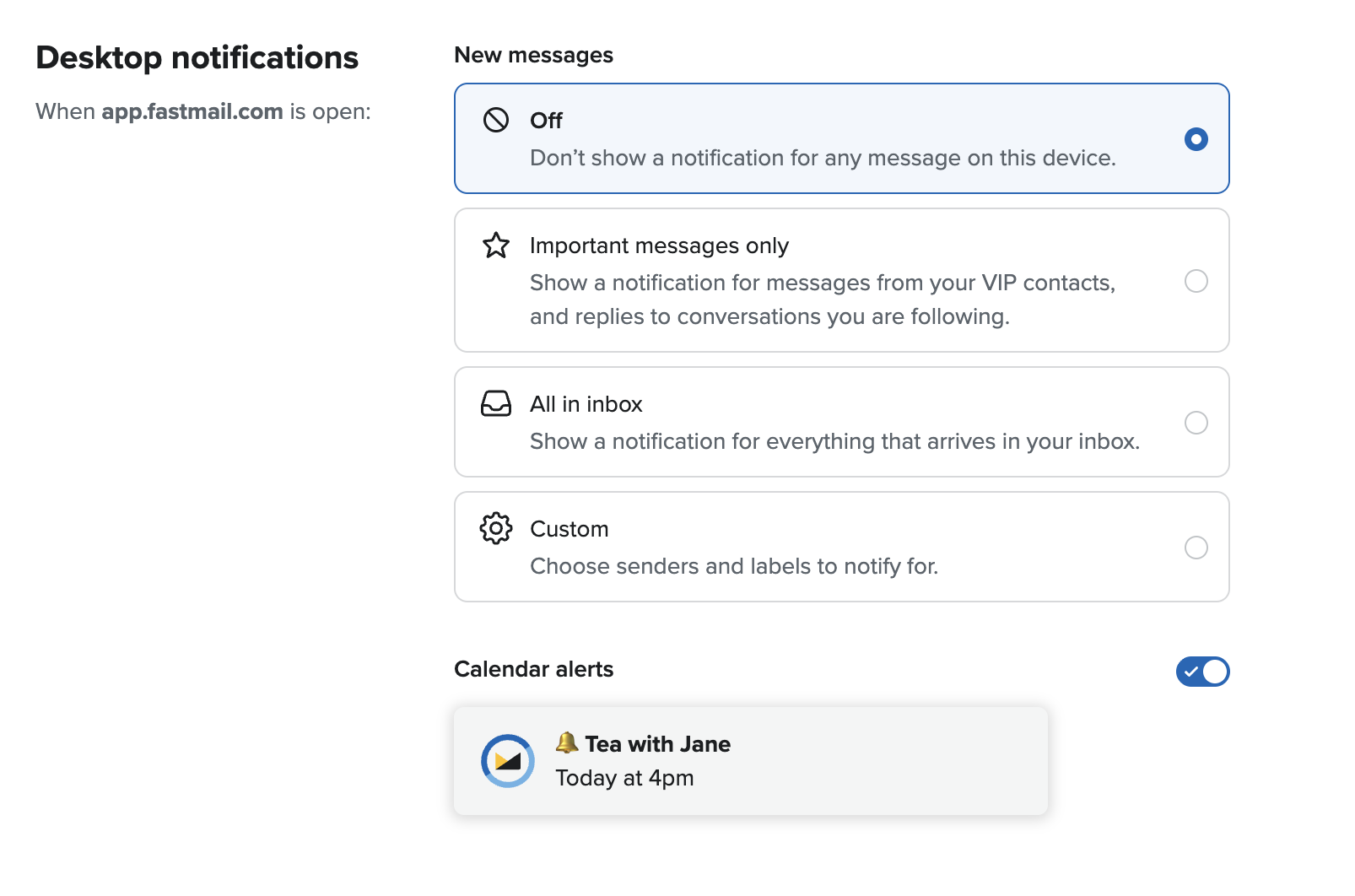
Task: Click the "Today at 4pm" text
Action: [624, 778]
